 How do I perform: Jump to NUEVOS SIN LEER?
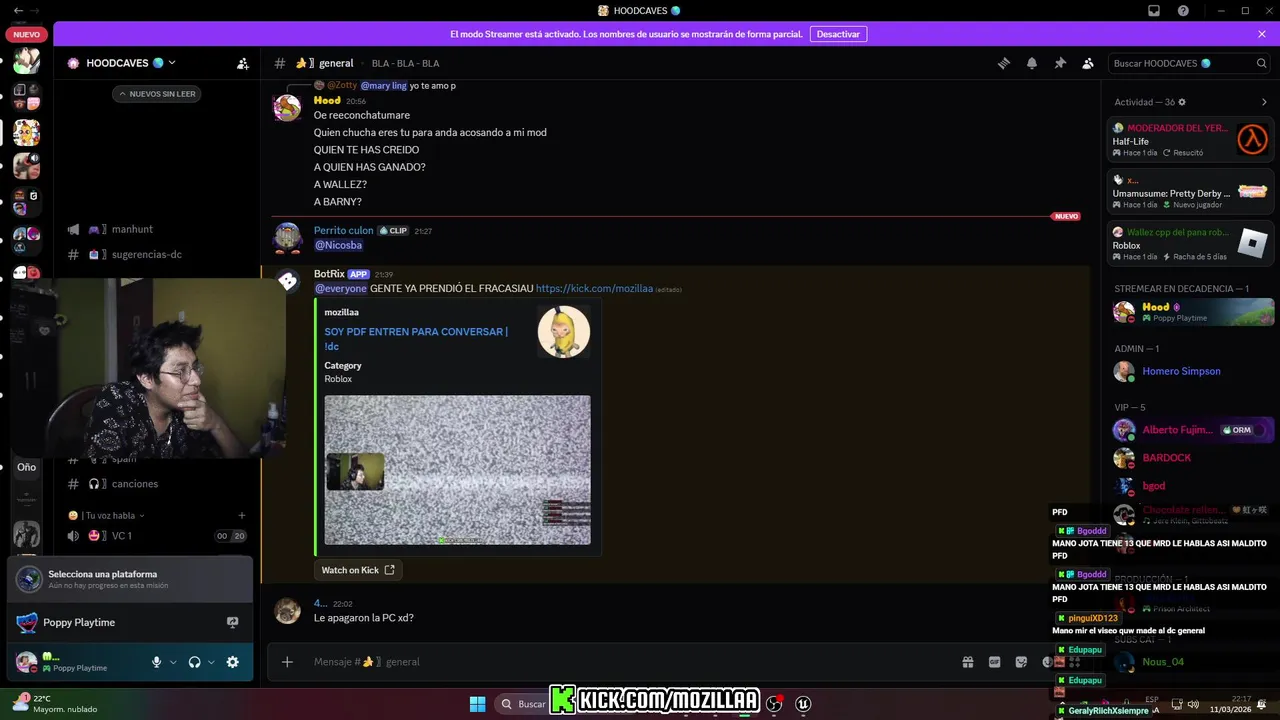(157, 94)
